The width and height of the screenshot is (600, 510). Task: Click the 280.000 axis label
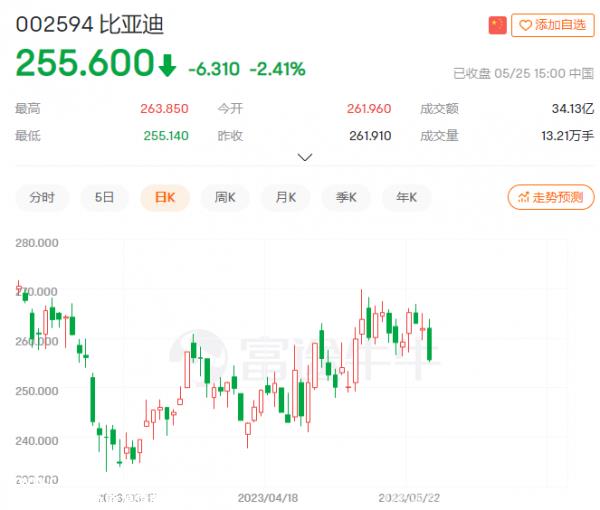pyautogui.click(x=37, y=243)
